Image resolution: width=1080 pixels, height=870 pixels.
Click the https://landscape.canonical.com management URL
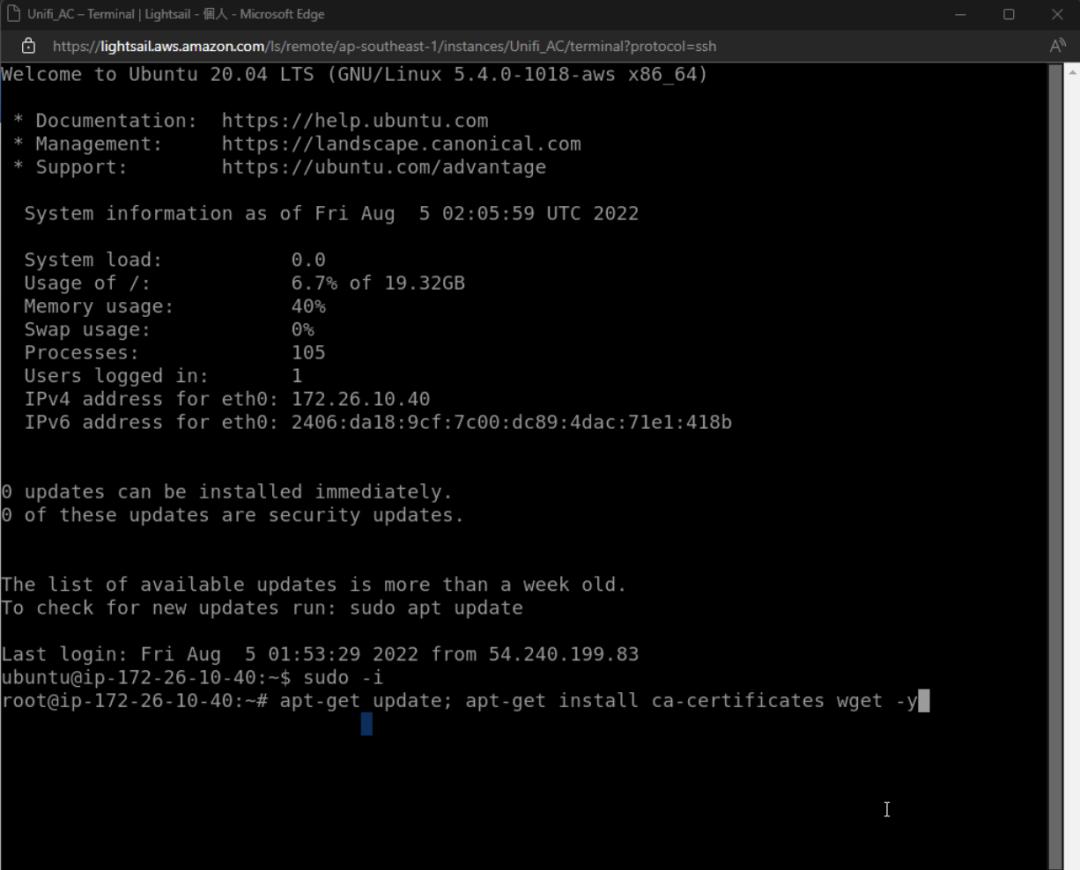click(x=401, y=144)
